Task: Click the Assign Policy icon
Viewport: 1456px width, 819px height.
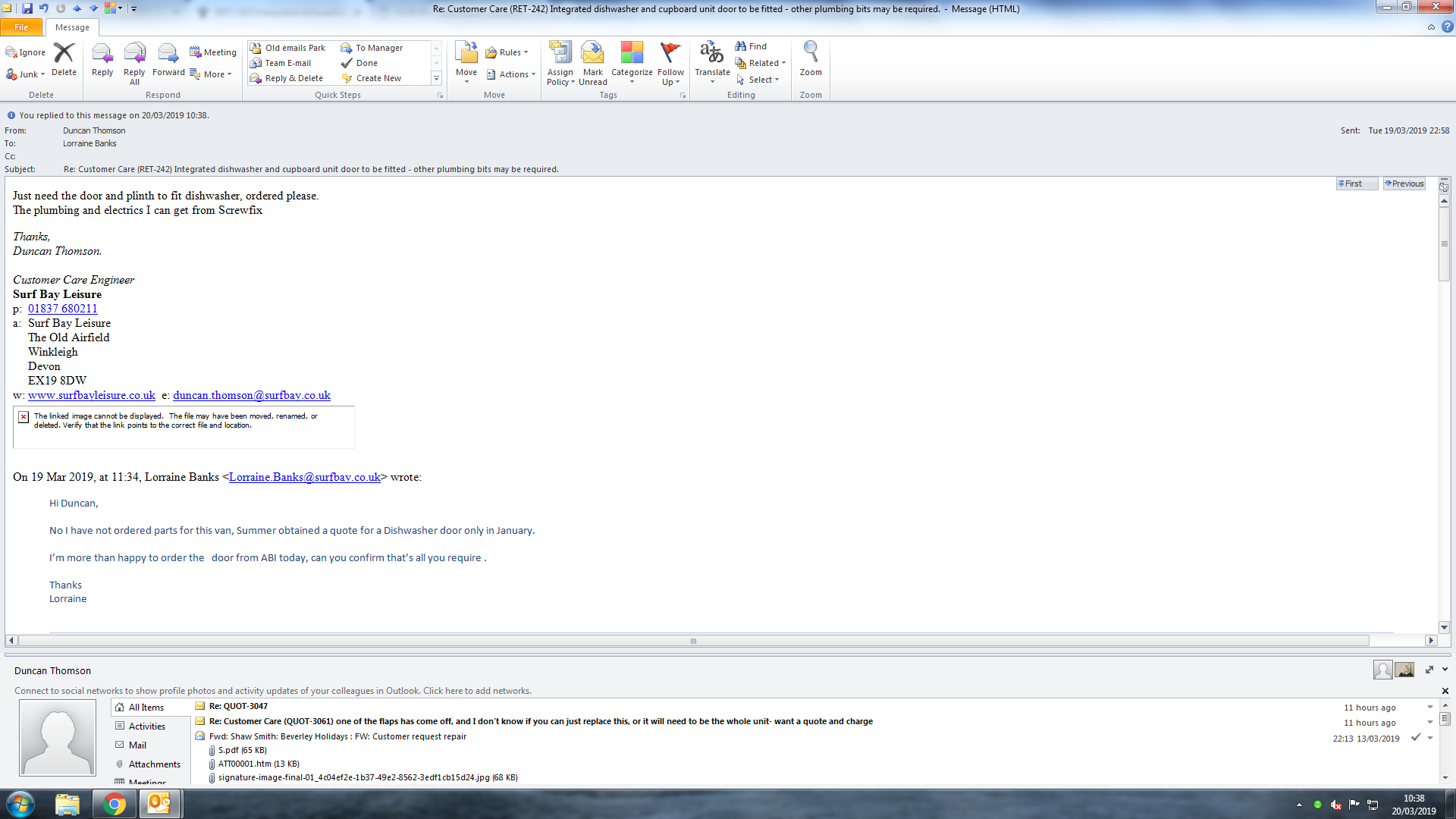Action: coord(560,55)
